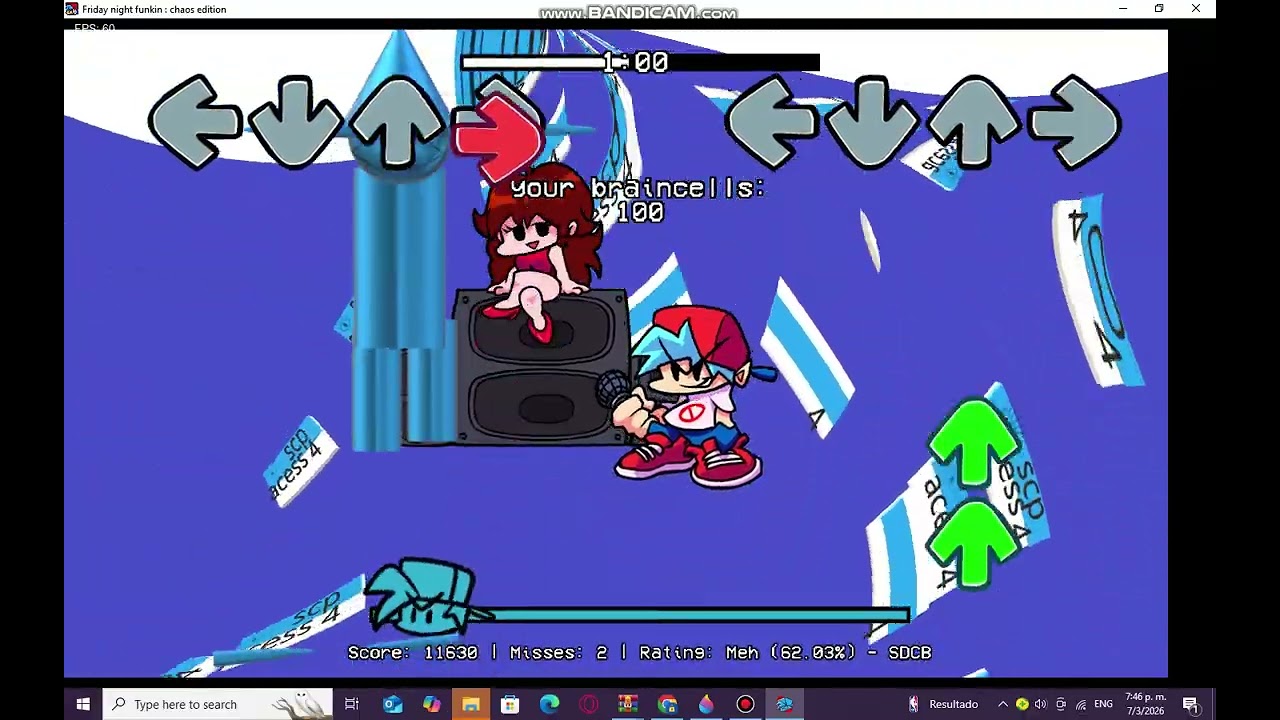Click the song time progress bar

[x=640, y=63]
